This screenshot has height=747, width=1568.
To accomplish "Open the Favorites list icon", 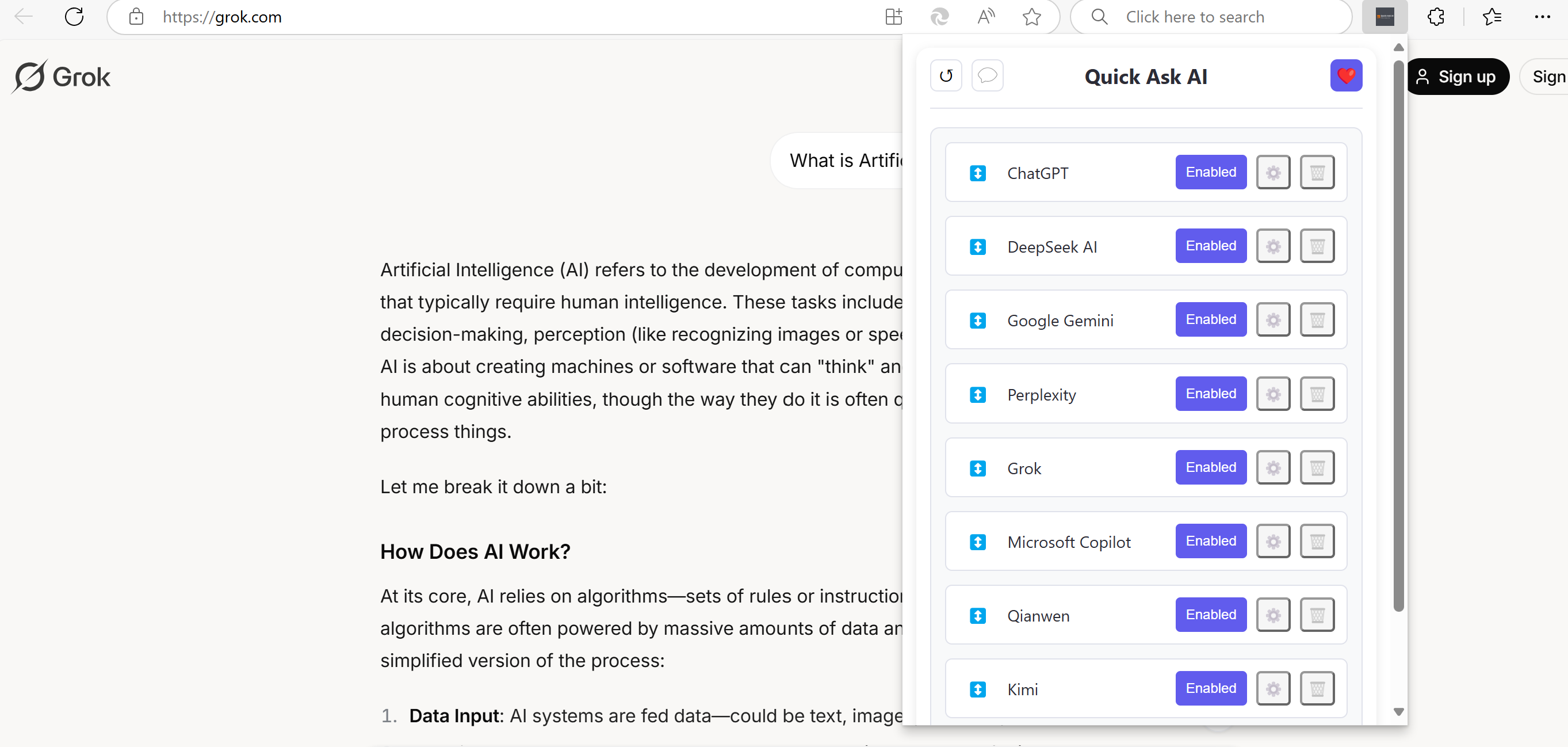I will tap(1492, 17).
